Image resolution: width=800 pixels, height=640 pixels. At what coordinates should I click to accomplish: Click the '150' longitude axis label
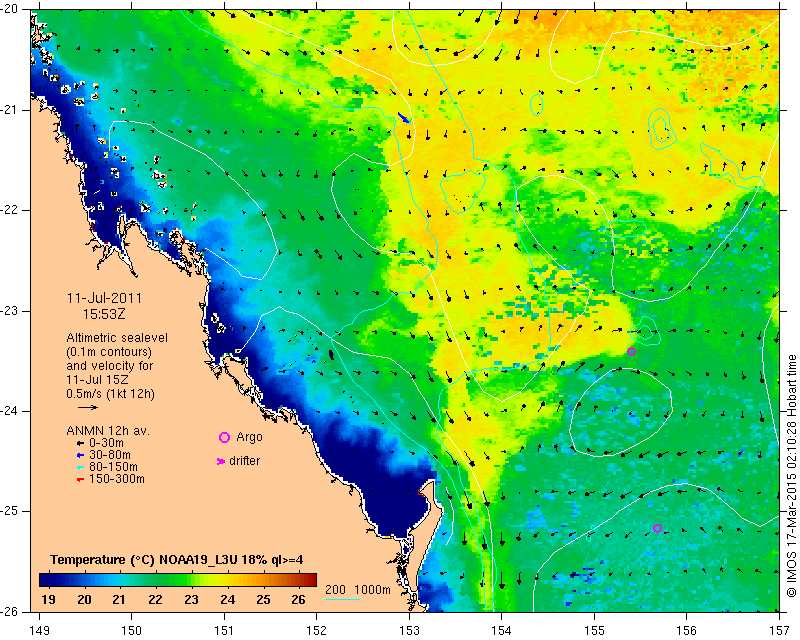131,631
